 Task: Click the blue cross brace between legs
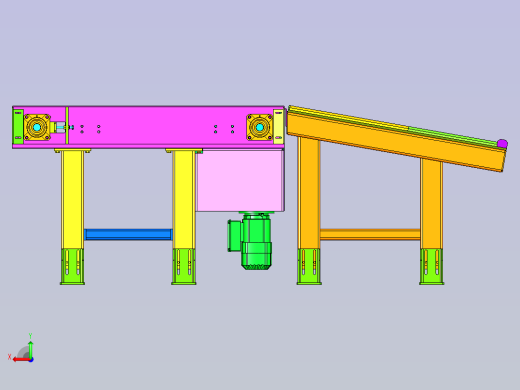click(x=128, y=234)
